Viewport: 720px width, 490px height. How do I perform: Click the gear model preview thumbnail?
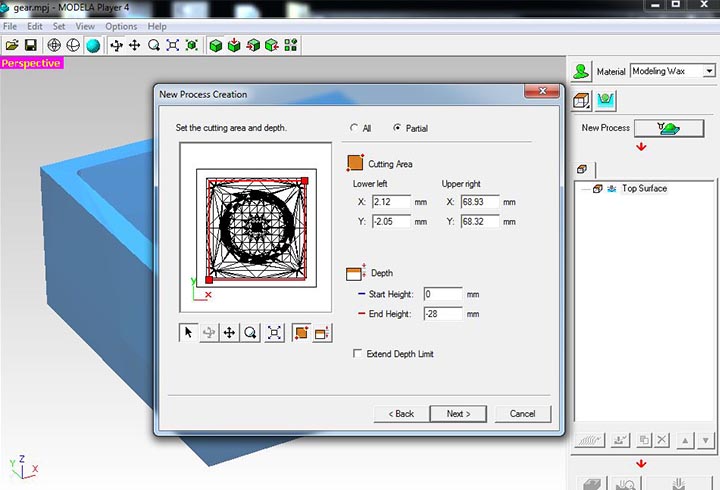256,228
